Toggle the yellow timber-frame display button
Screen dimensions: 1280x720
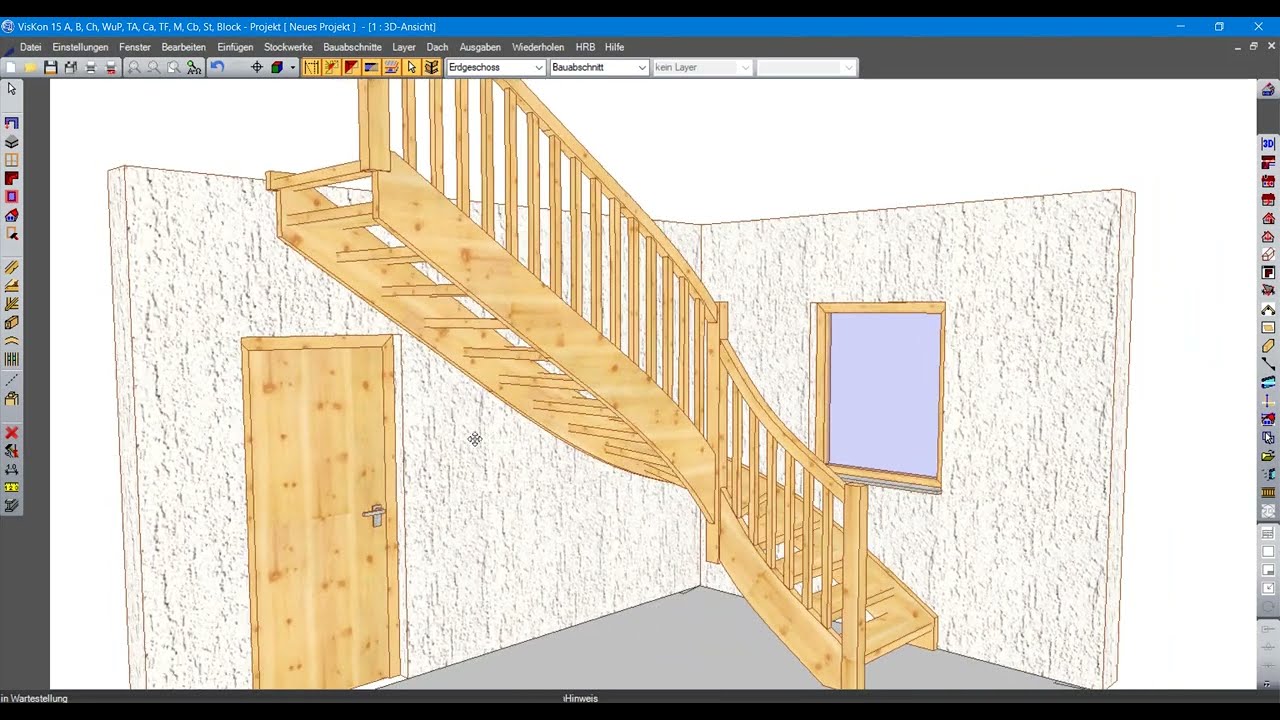431,67
